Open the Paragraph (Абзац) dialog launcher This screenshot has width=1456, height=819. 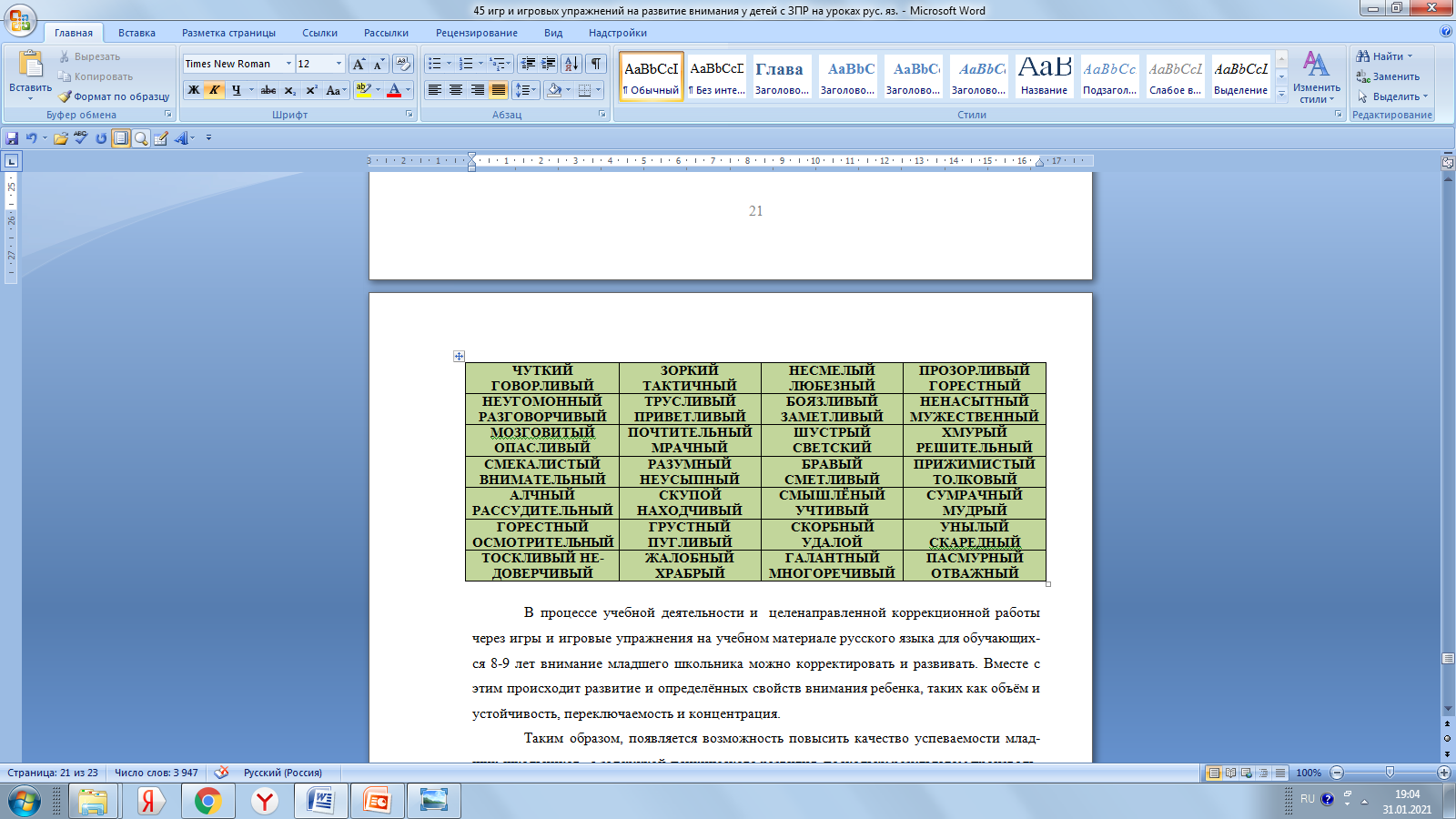pyautogui.click(x=602, y=115)
